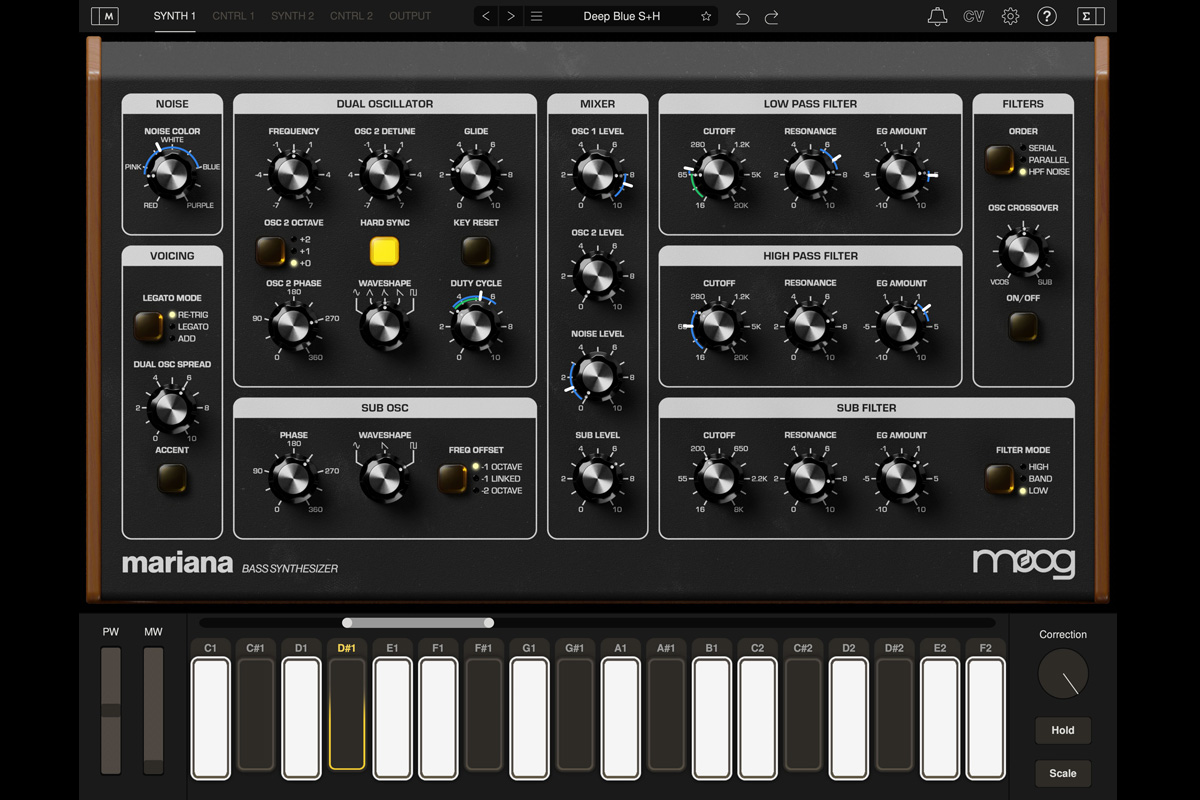Click the Hold button
This screenshot has width=1200, height=800.
1063,730
